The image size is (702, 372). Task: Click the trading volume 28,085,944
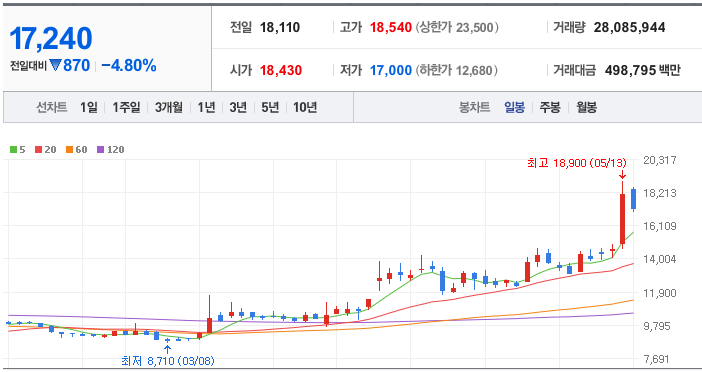tap(629, 27)
